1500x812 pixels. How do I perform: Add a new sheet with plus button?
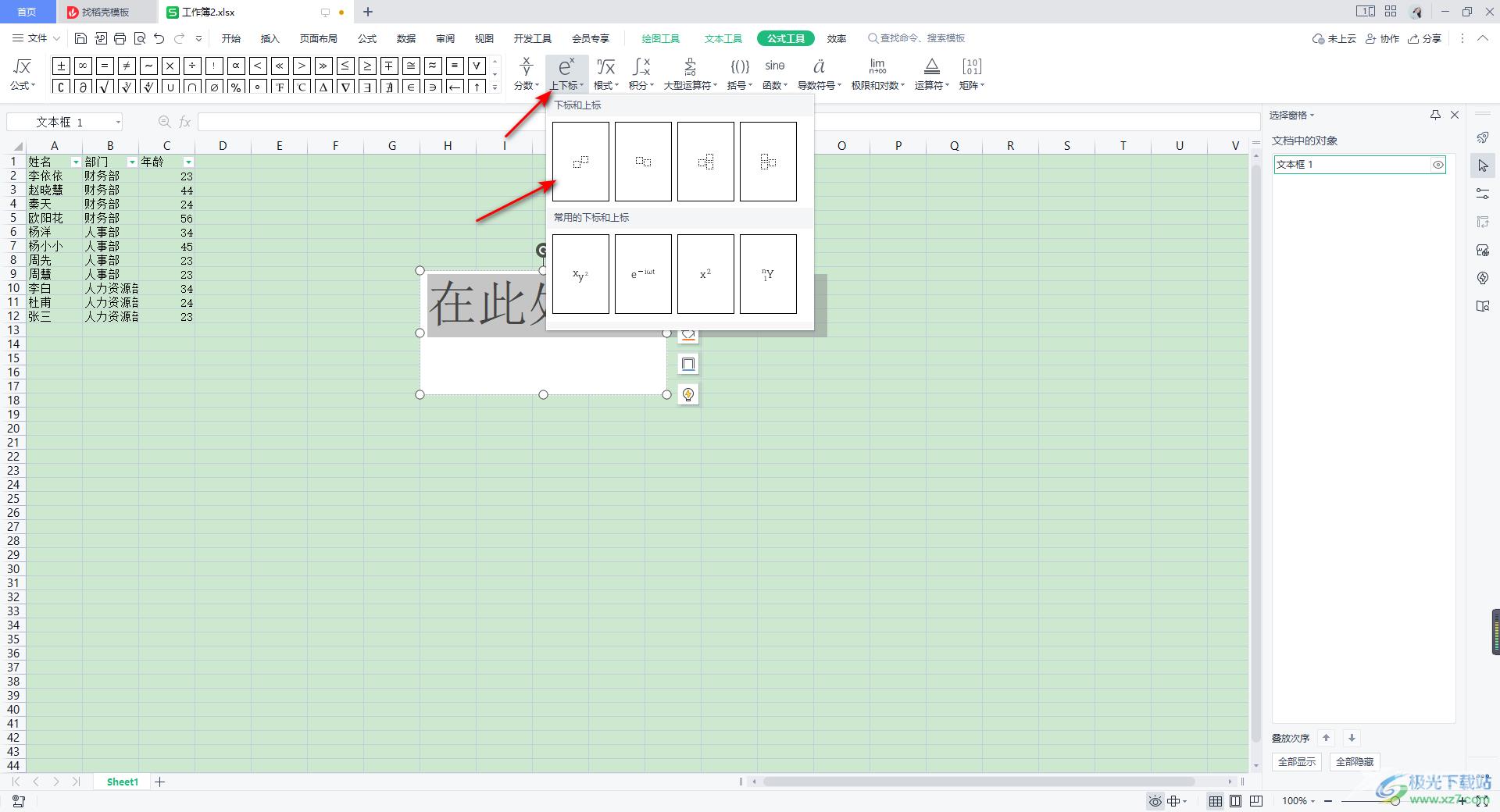click(x=160, y=782)
